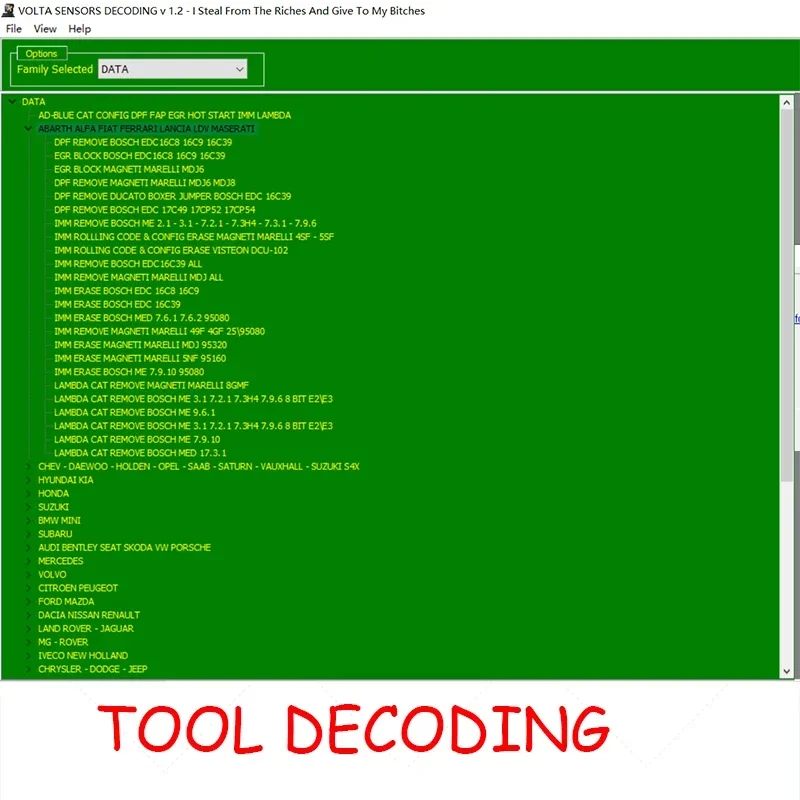Click the HONDA family label
The height and width of the screenshot is (800, 800).
click(54, 493)
